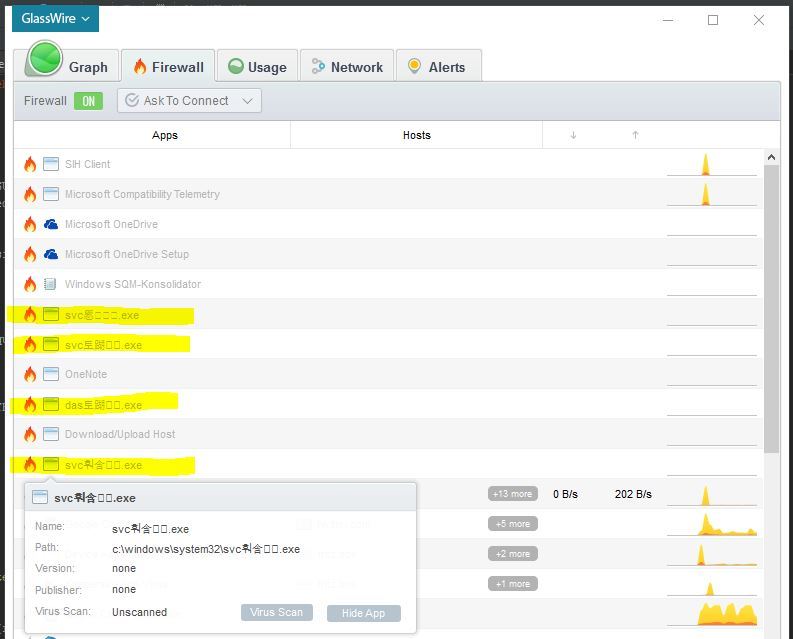
Task: Switch to the Usage tab
Action: [257, 67]
